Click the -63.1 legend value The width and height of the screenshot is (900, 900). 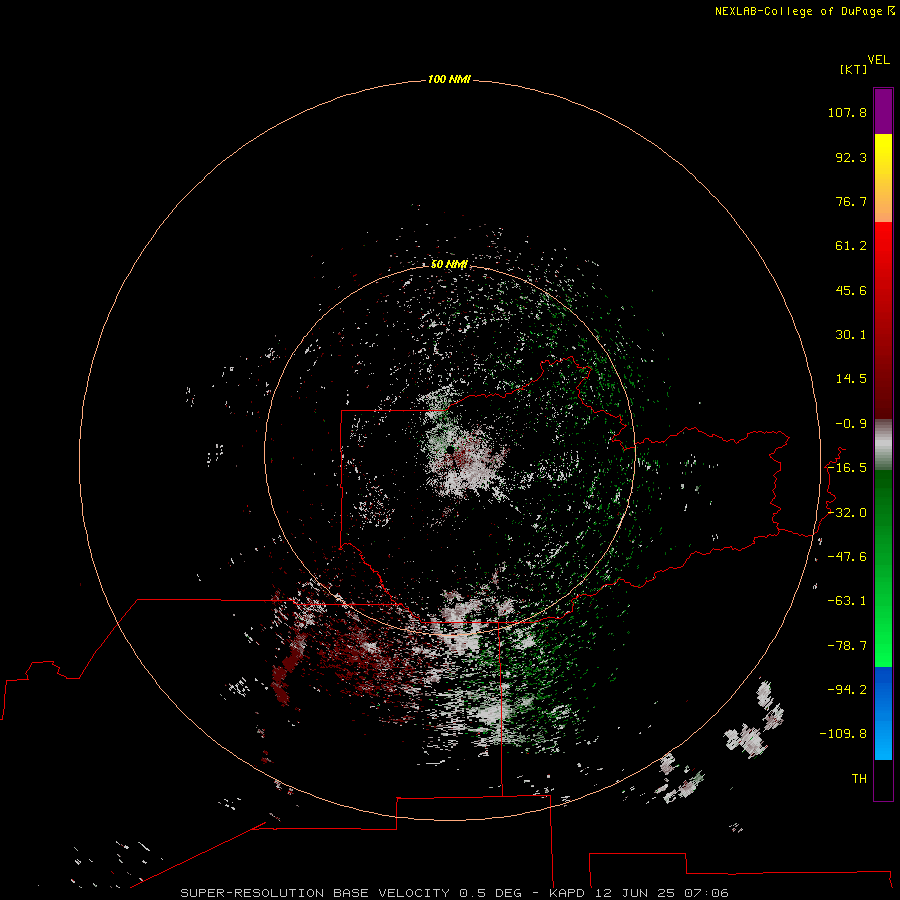point(847,601)
